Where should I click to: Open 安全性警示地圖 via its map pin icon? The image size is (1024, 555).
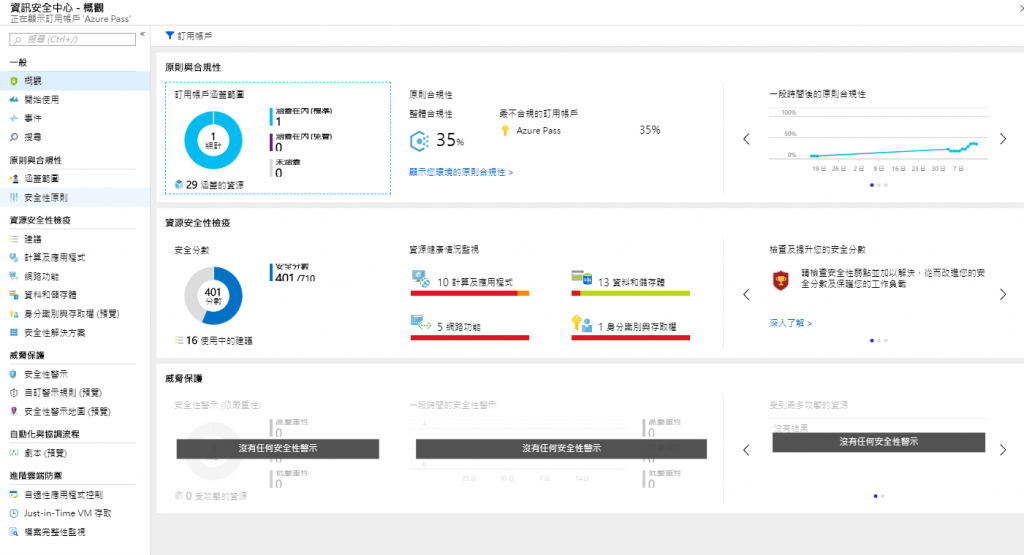click(14, 411)
